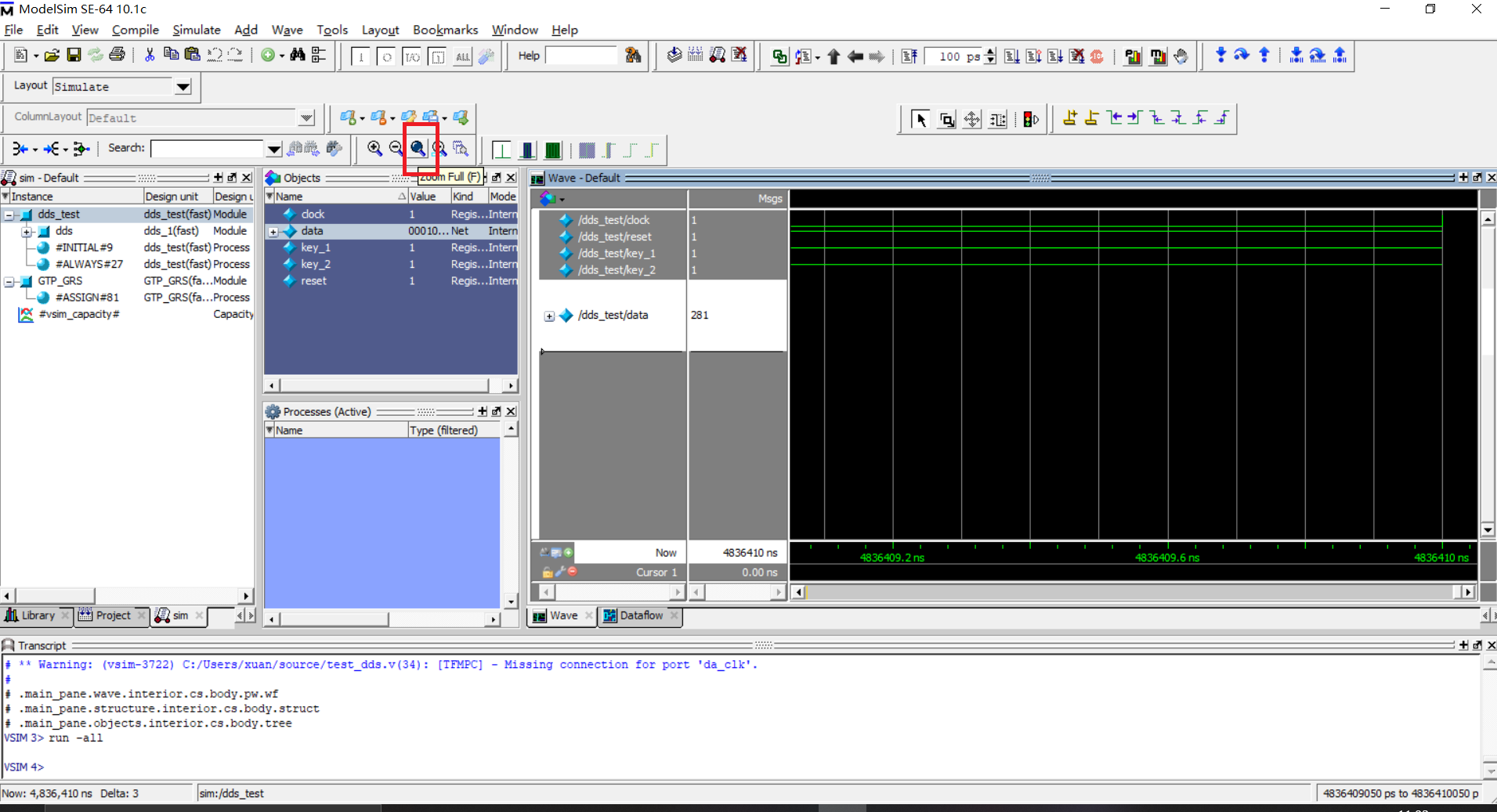Select the arrow Select Mode tool in Wave

(921, 119)
